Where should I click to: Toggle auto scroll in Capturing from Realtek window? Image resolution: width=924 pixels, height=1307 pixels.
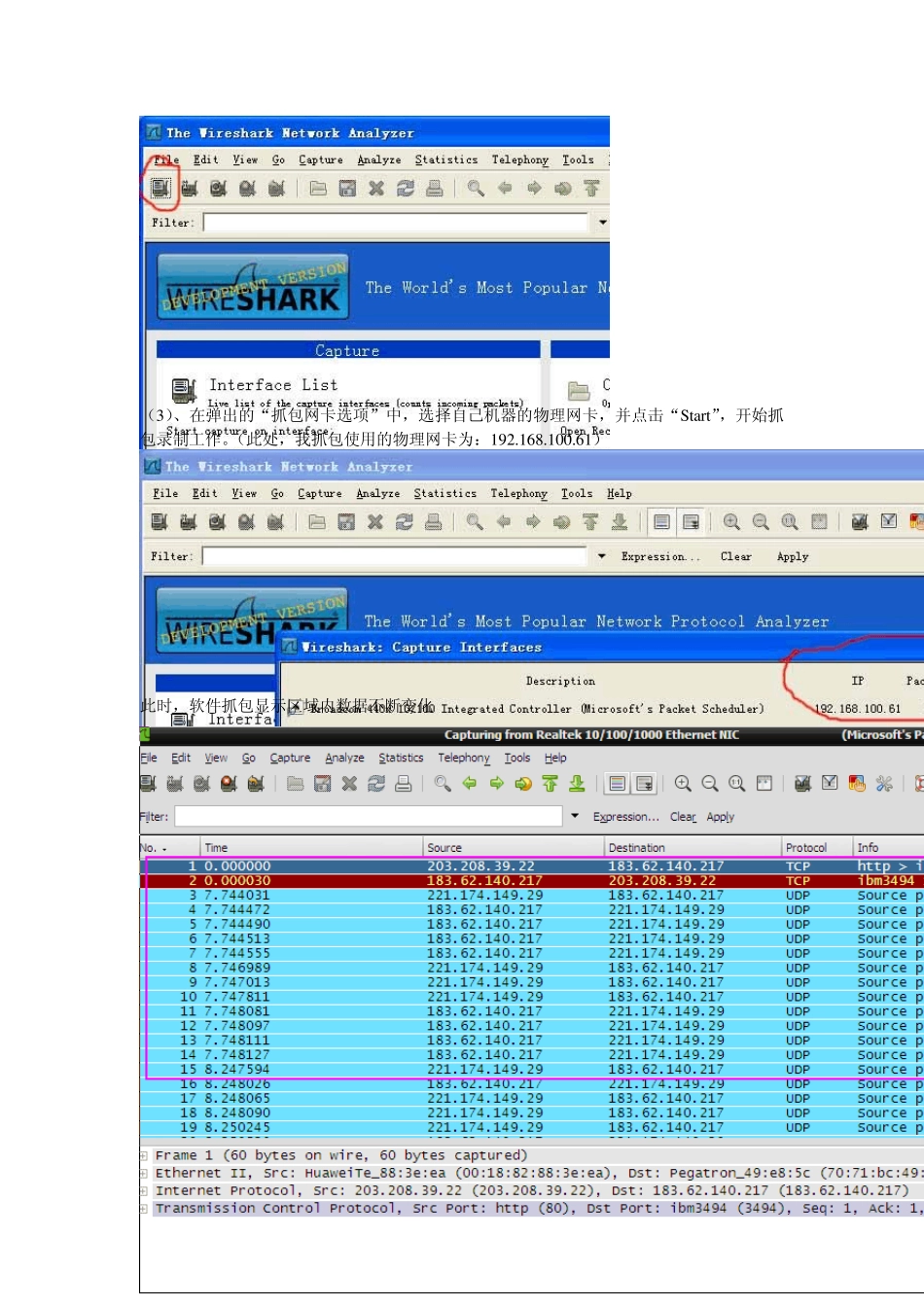coord(644,784)
